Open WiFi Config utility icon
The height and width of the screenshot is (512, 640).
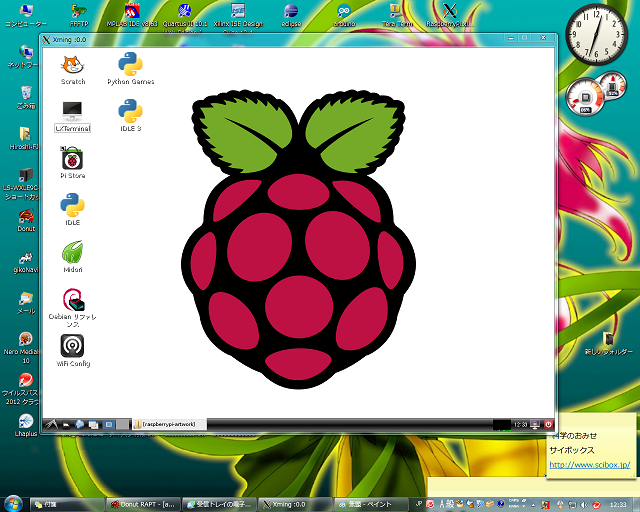tap(73, 350)
